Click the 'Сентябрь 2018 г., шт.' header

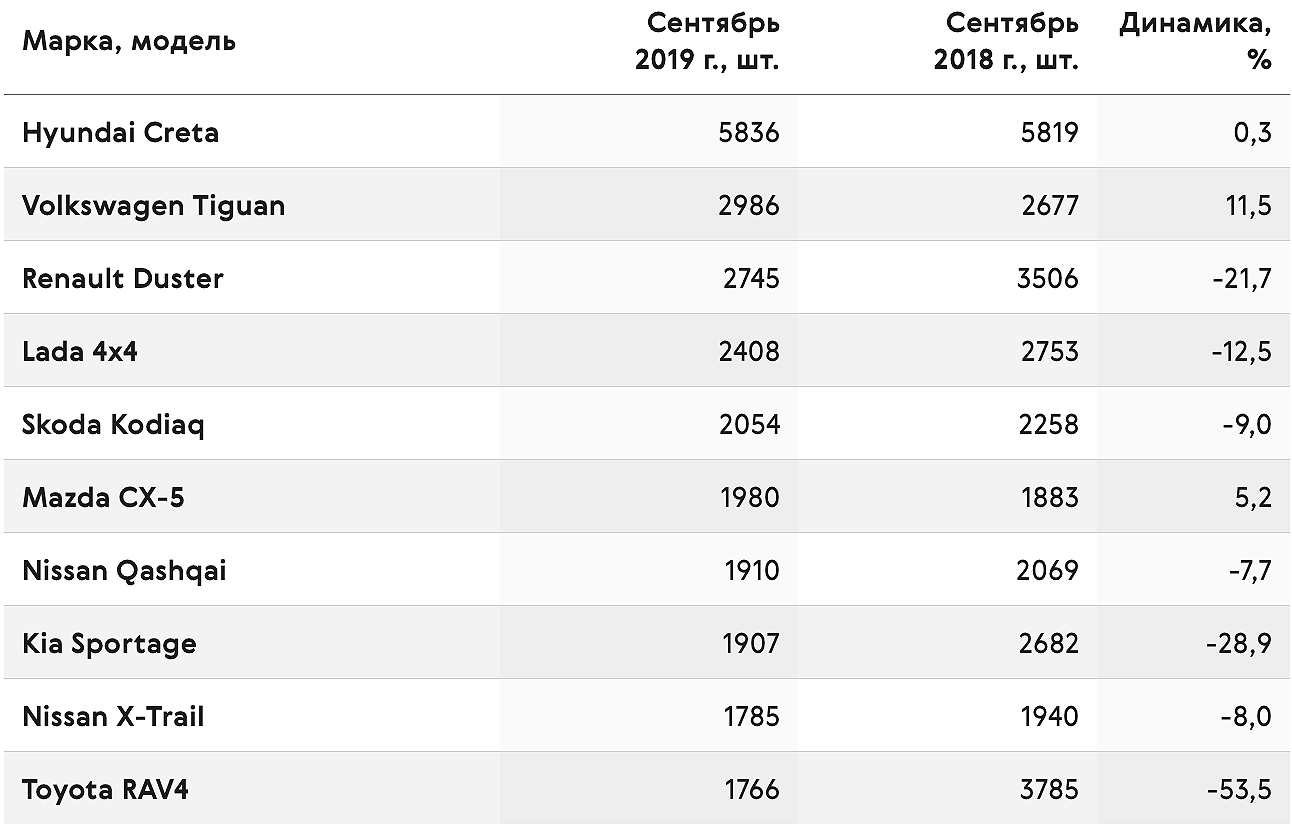(x=1006, y=41)
